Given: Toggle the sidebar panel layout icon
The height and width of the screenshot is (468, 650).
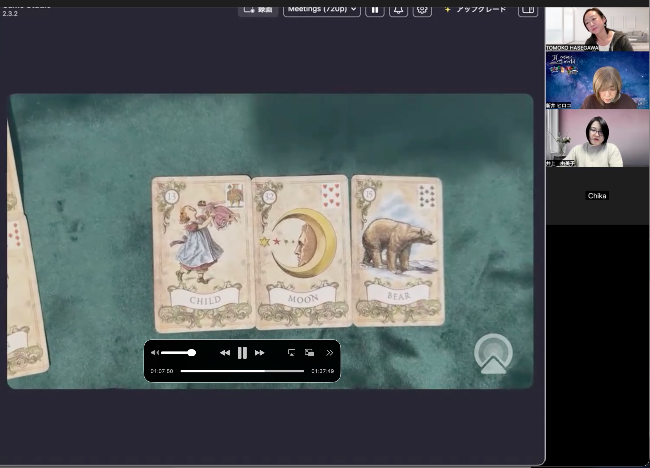Looking at the screenshot, I should point(527,9).
